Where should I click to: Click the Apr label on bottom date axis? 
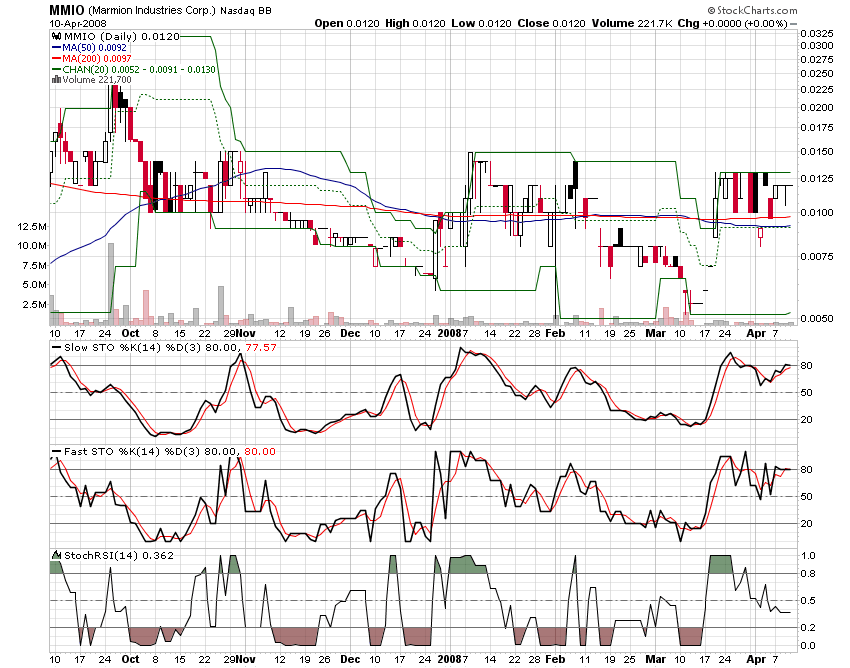[756, 660]
